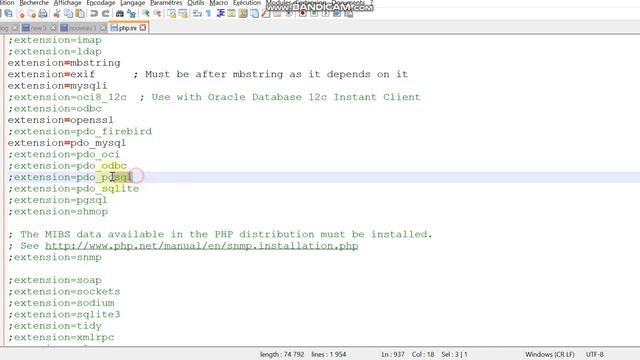
Task: Click the line ;extension=ldap
Action: point(55,51)
